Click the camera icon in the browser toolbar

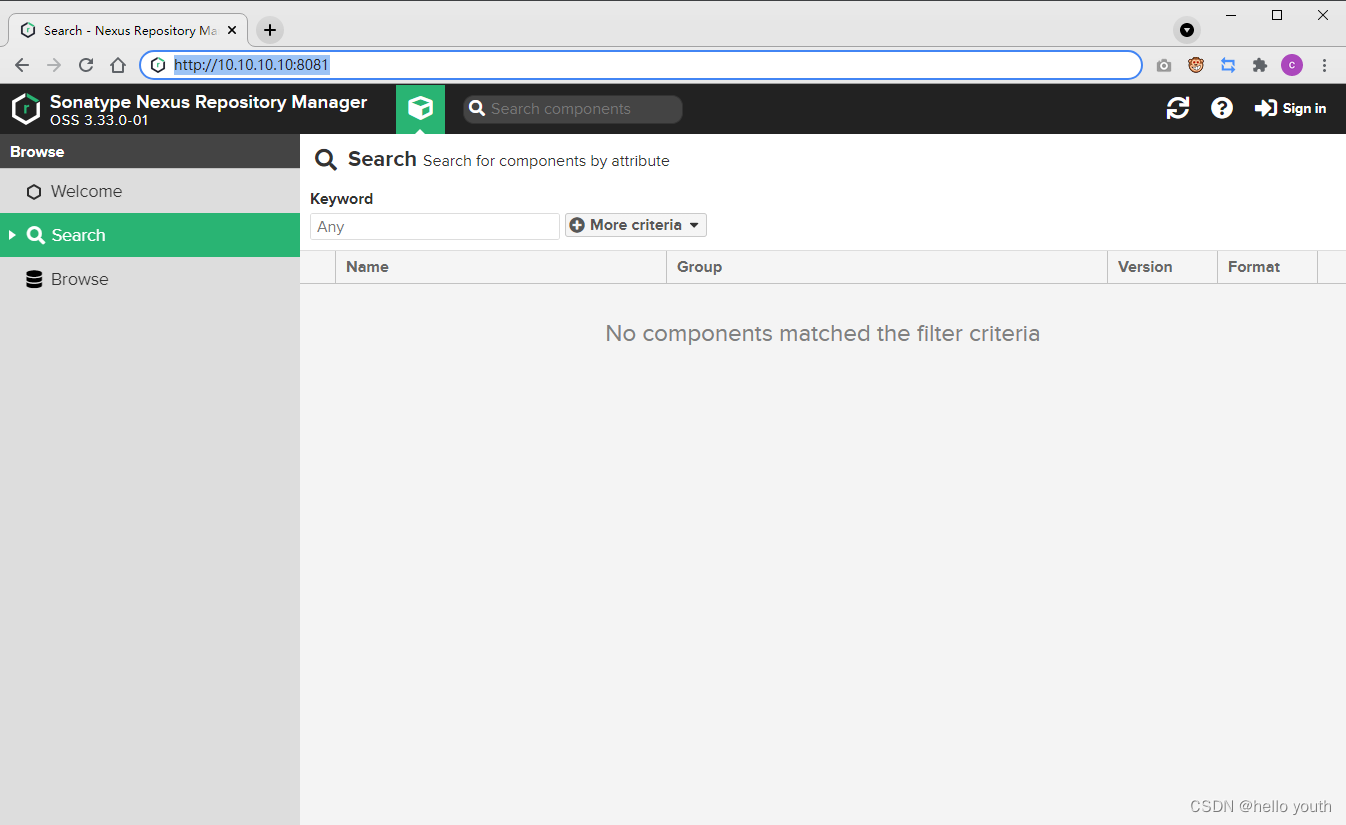[1163, 64]
